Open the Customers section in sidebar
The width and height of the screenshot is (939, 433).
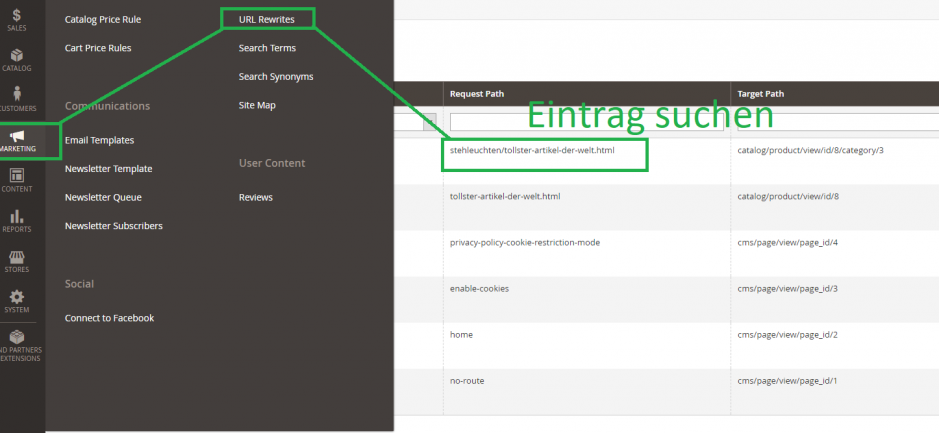17,100
